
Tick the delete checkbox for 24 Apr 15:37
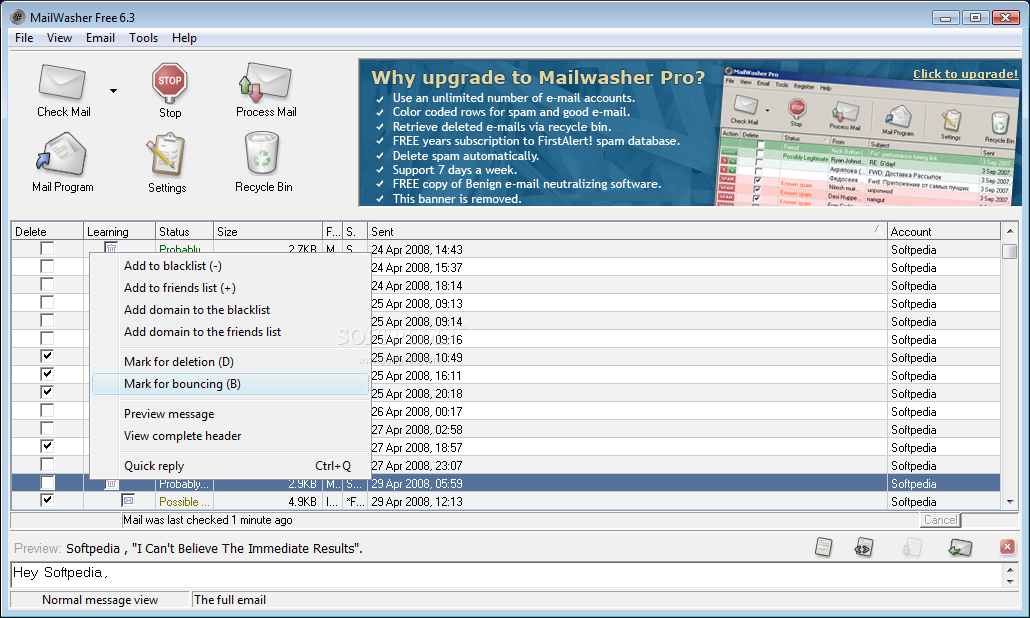pyautogui.click(x=47, y=266)
